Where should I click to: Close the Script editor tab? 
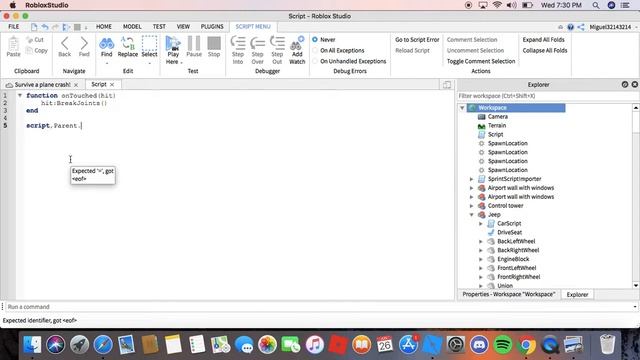click(x=112, y=84)
